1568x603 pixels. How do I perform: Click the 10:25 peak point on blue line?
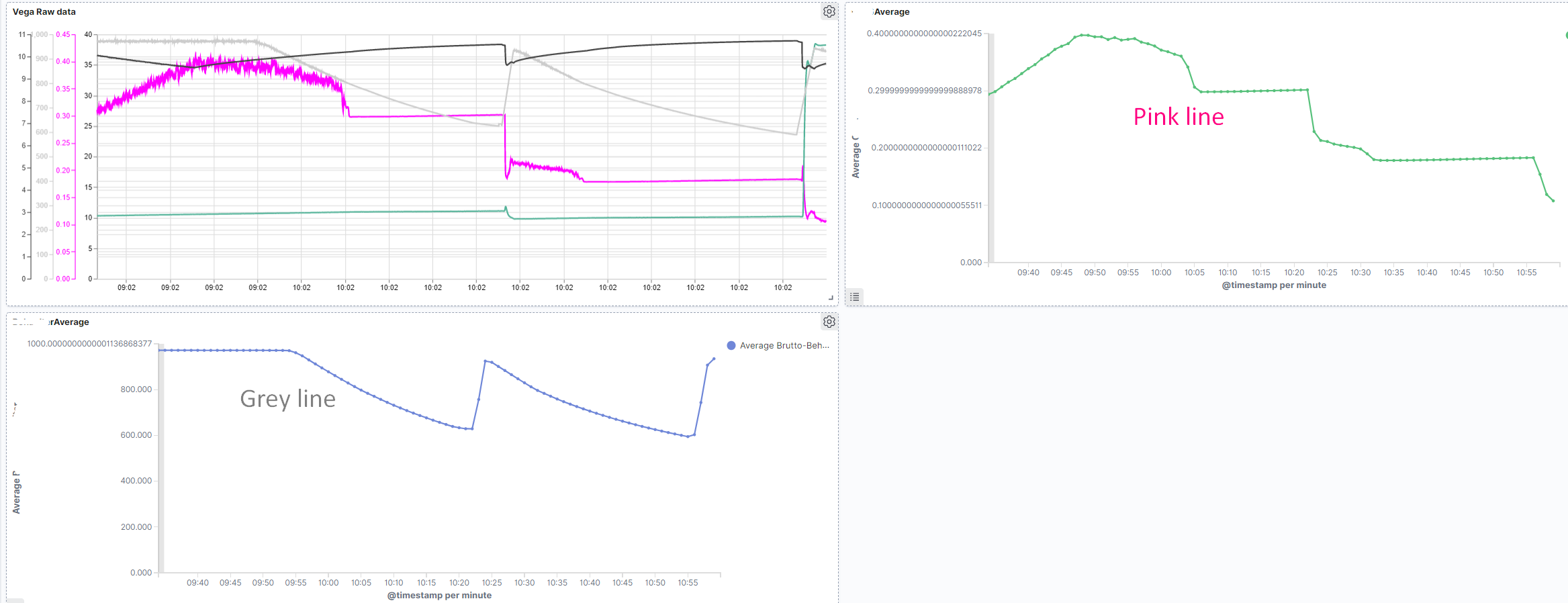[x=486, y=361]
